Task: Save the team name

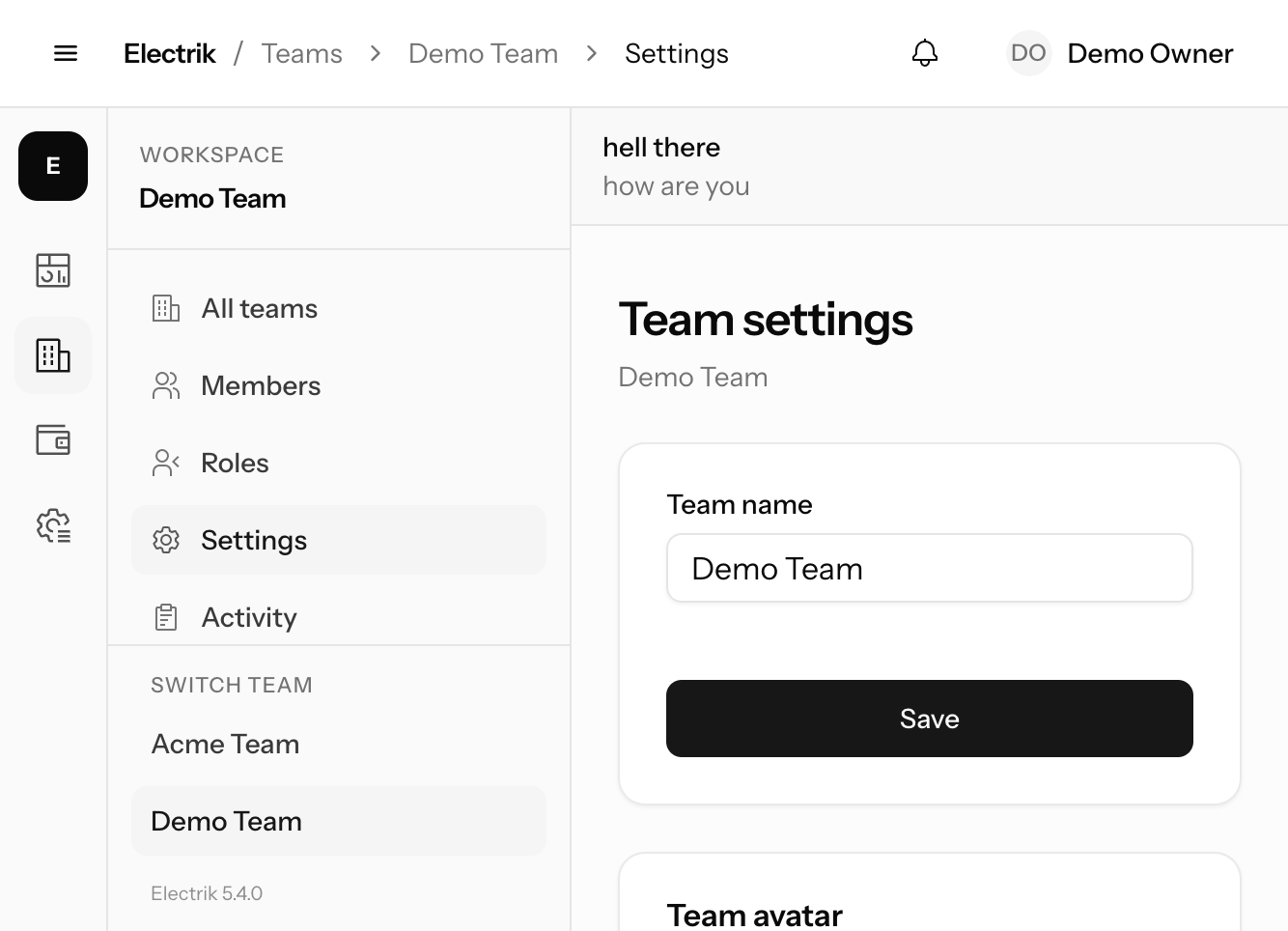Action: pos(930,719)
